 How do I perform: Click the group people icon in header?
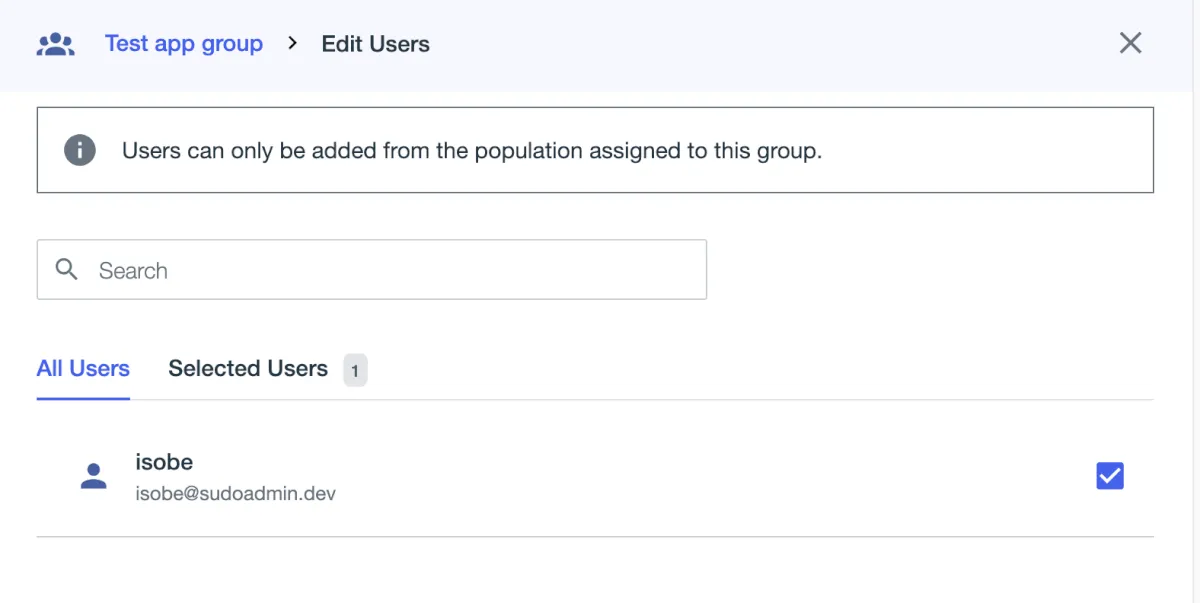tap(56, 44)
